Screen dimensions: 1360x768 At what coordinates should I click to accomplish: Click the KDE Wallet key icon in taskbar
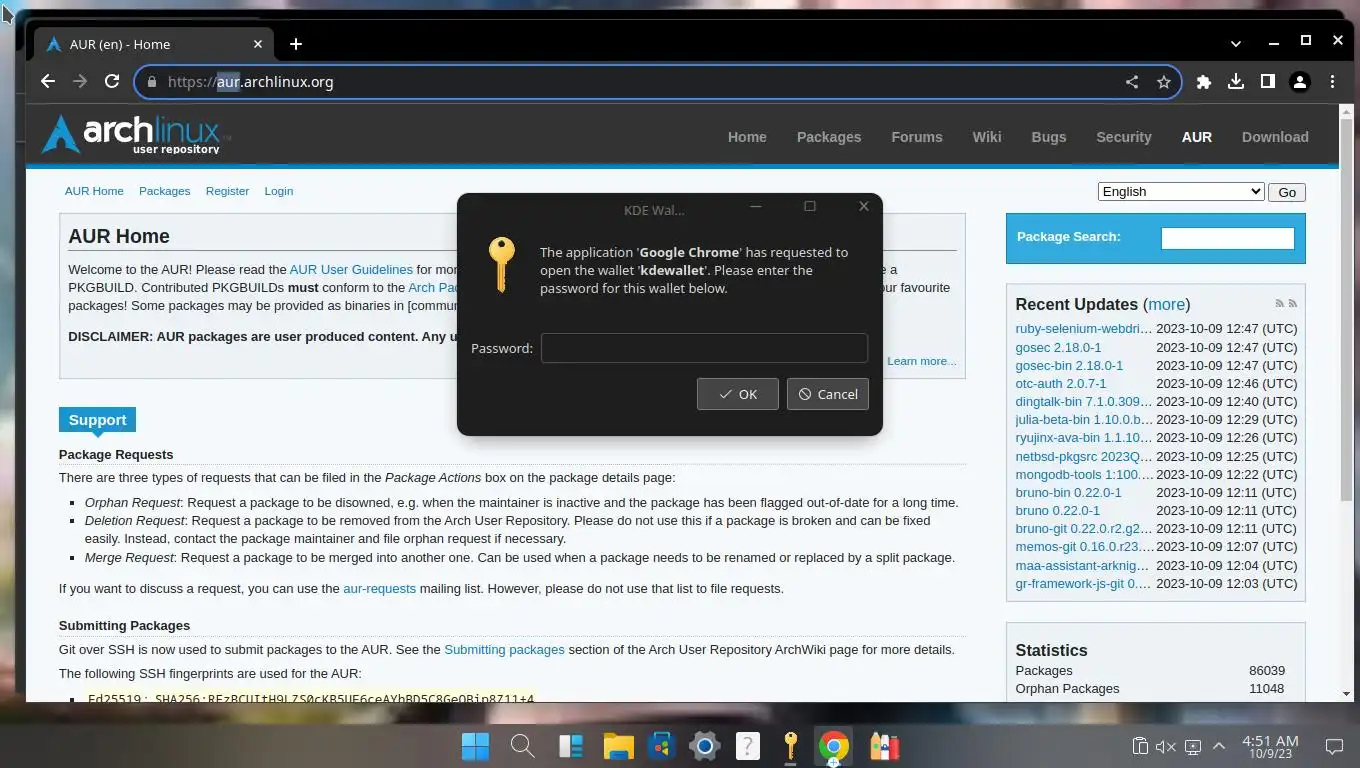click(790, 746)
